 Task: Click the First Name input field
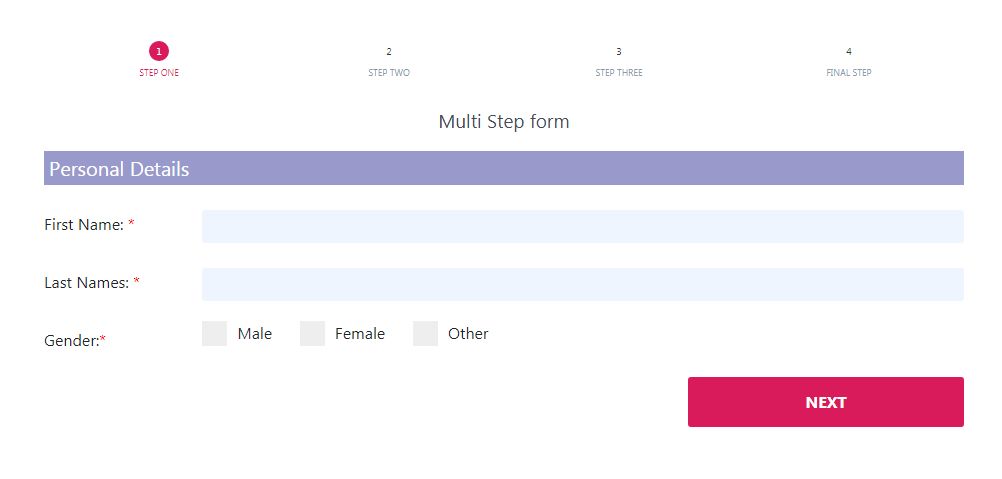pyautogui.click(x=582, y=226)
